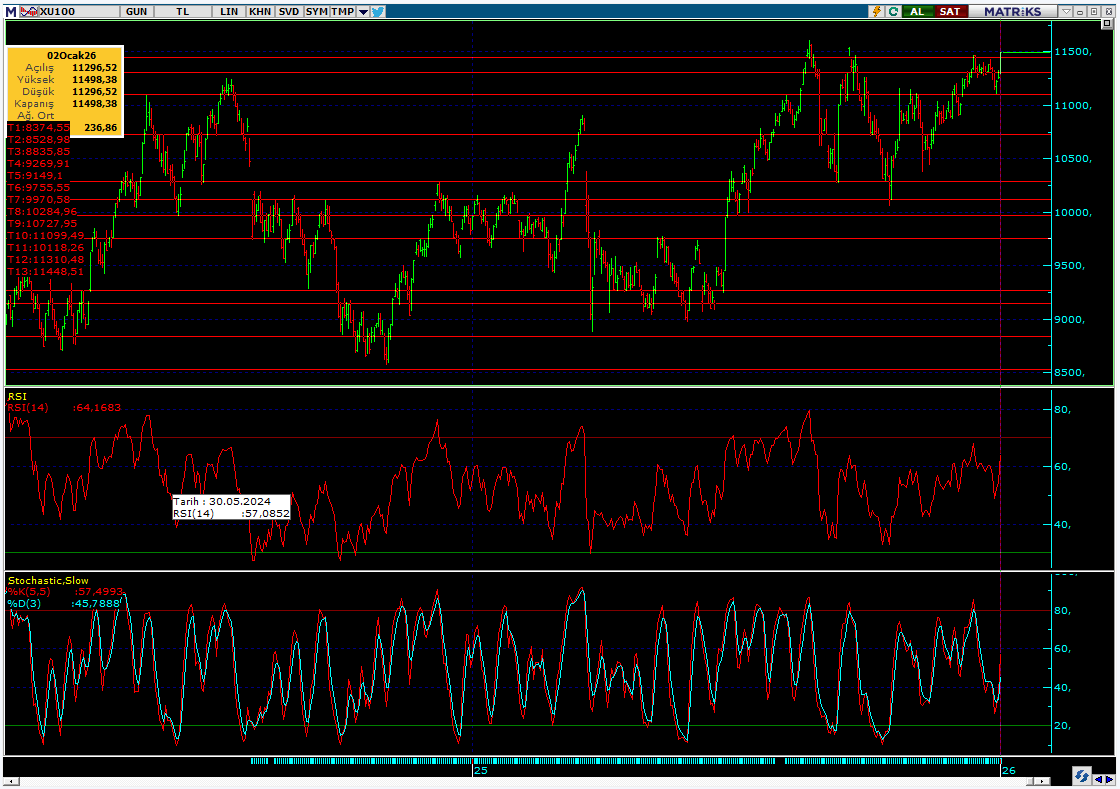Click trend label T8:10284,96
Screen dimensions: 1120x789
coord(42,211)
